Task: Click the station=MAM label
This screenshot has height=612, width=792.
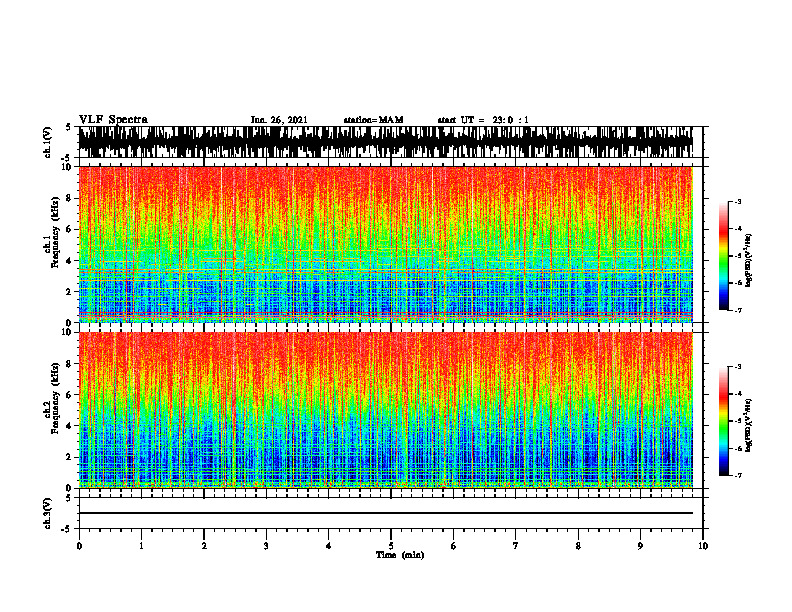Action: coord(373,120)
